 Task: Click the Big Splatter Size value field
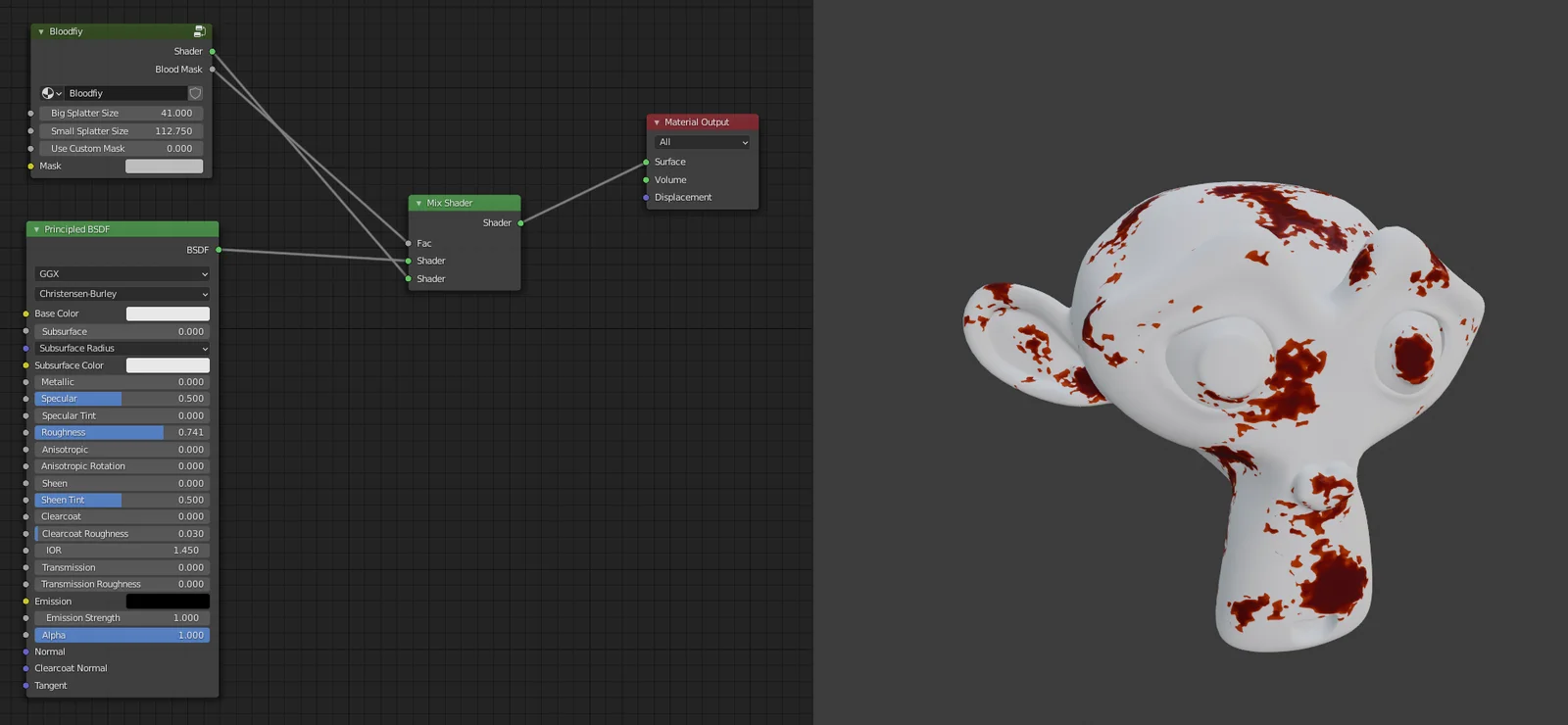[122, 113]
